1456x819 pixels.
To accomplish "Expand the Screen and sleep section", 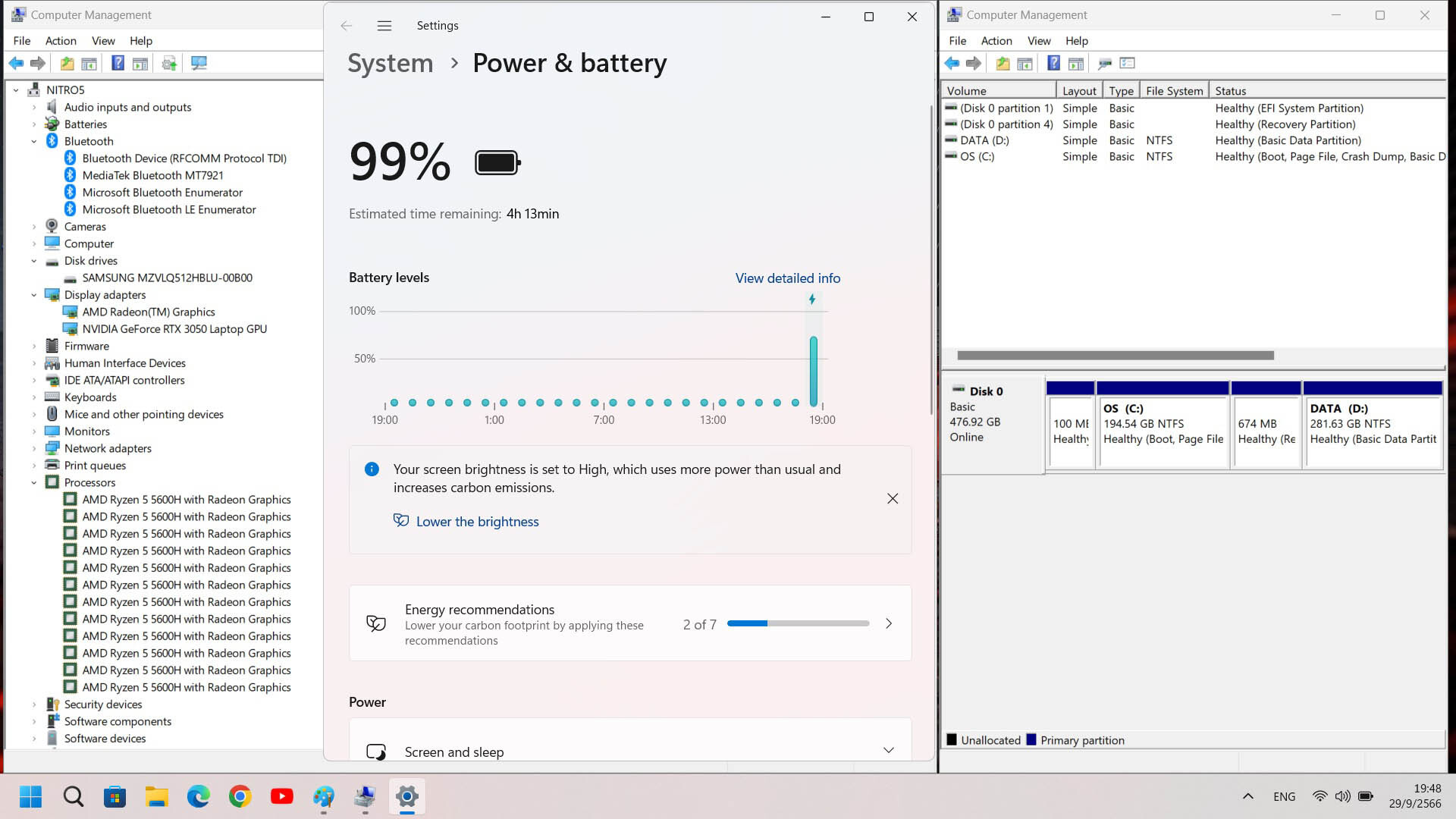I will 888,751.
